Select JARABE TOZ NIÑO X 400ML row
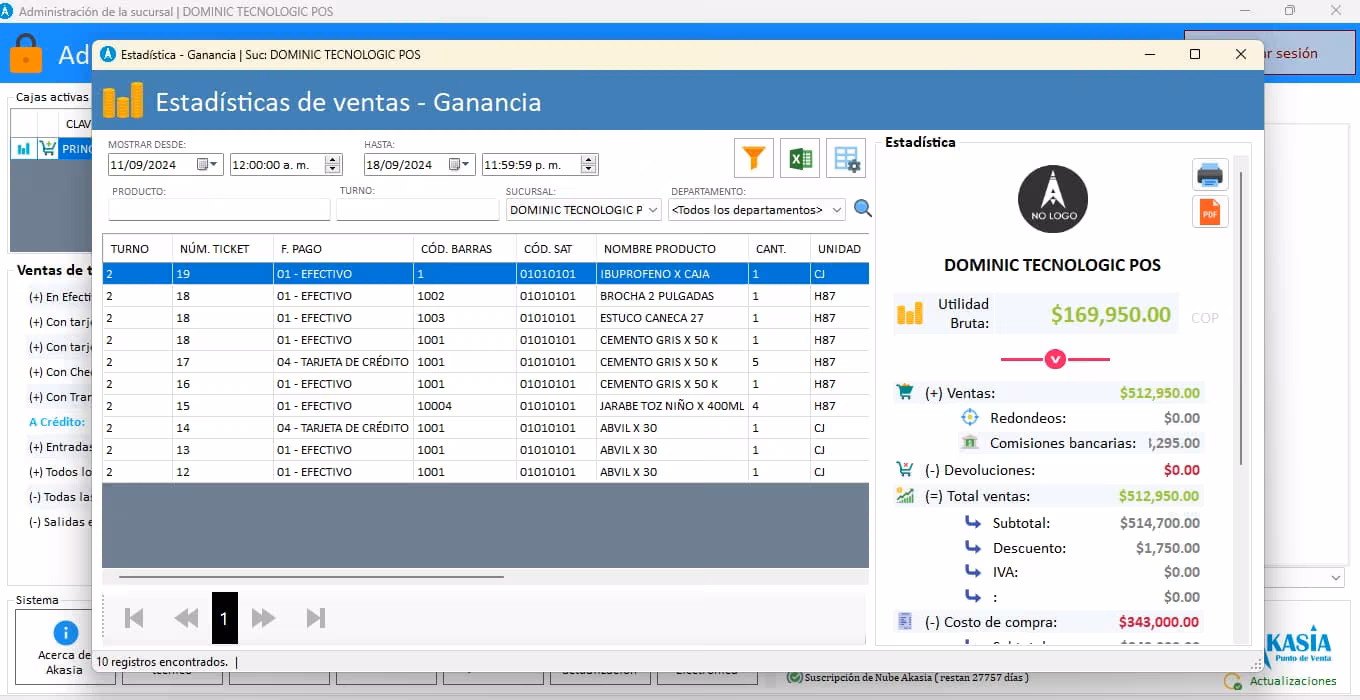 (x=486, y=406)
